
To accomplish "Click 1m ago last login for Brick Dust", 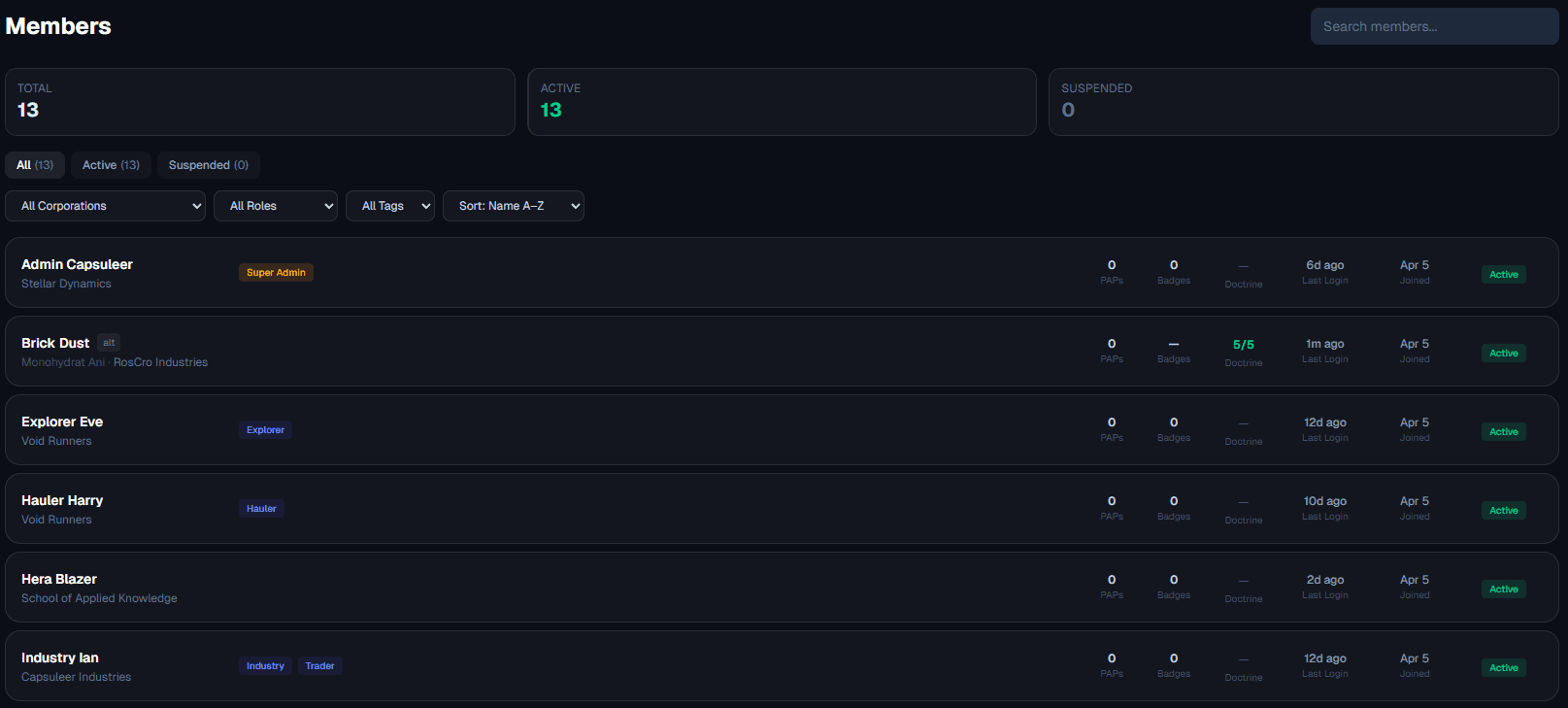I will (x=1325, y=344).
